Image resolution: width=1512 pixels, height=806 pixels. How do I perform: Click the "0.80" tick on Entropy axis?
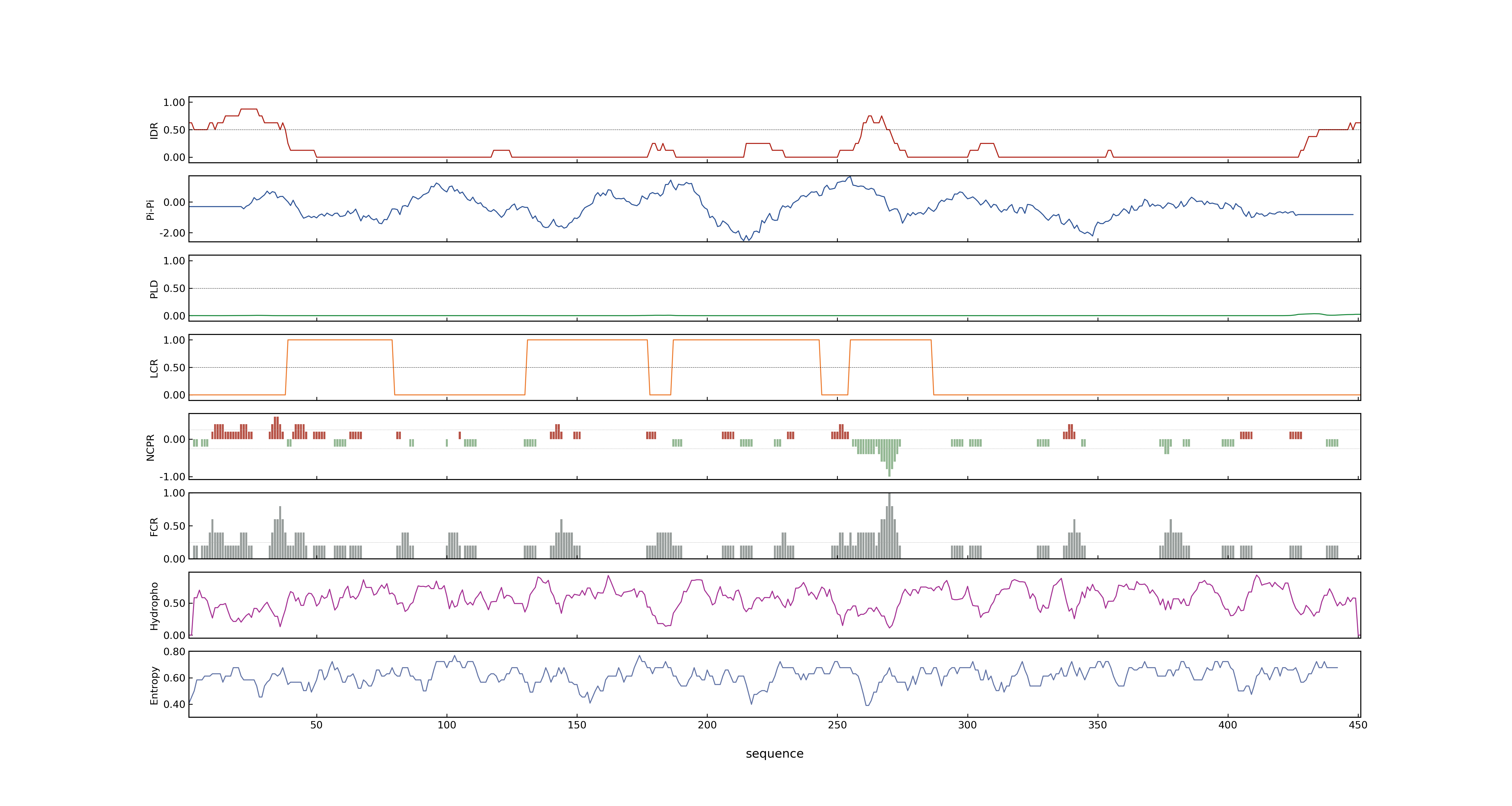click(174, 652)
